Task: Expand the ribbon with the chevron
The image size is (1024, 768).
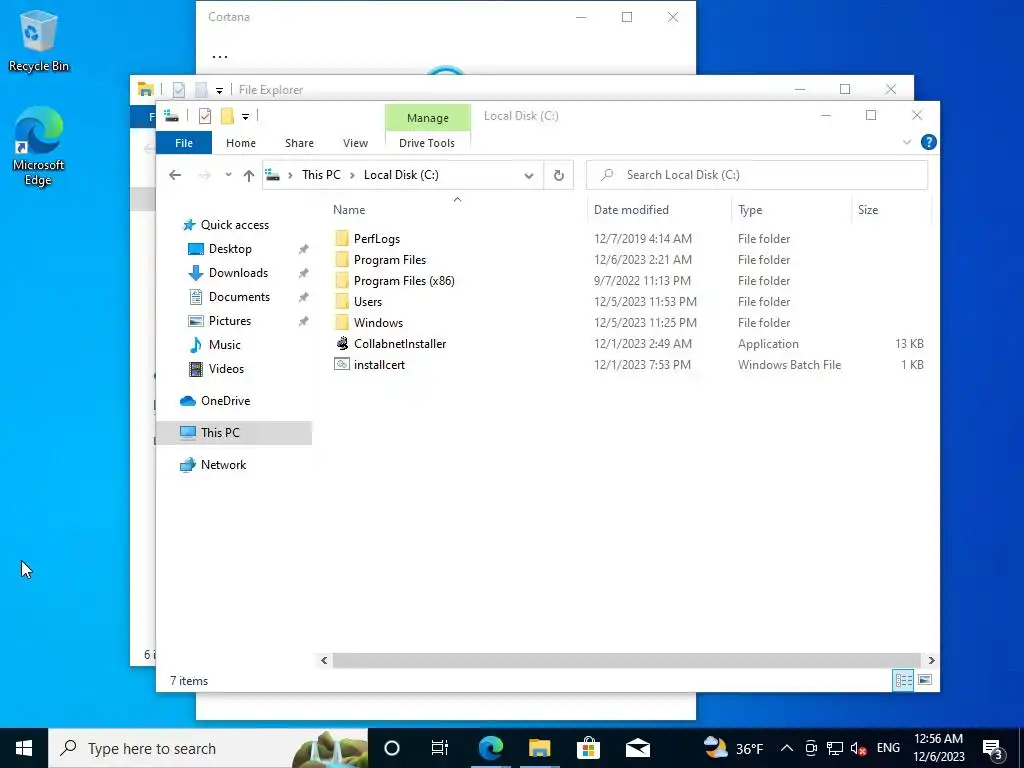Action: click(x=906, y=142)
